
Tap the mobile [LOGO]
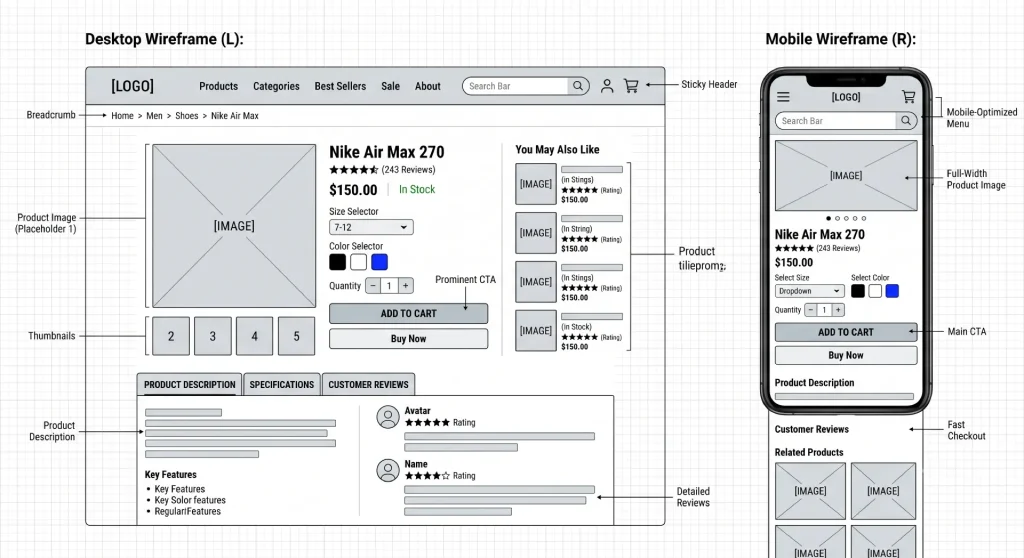point(846,97)
